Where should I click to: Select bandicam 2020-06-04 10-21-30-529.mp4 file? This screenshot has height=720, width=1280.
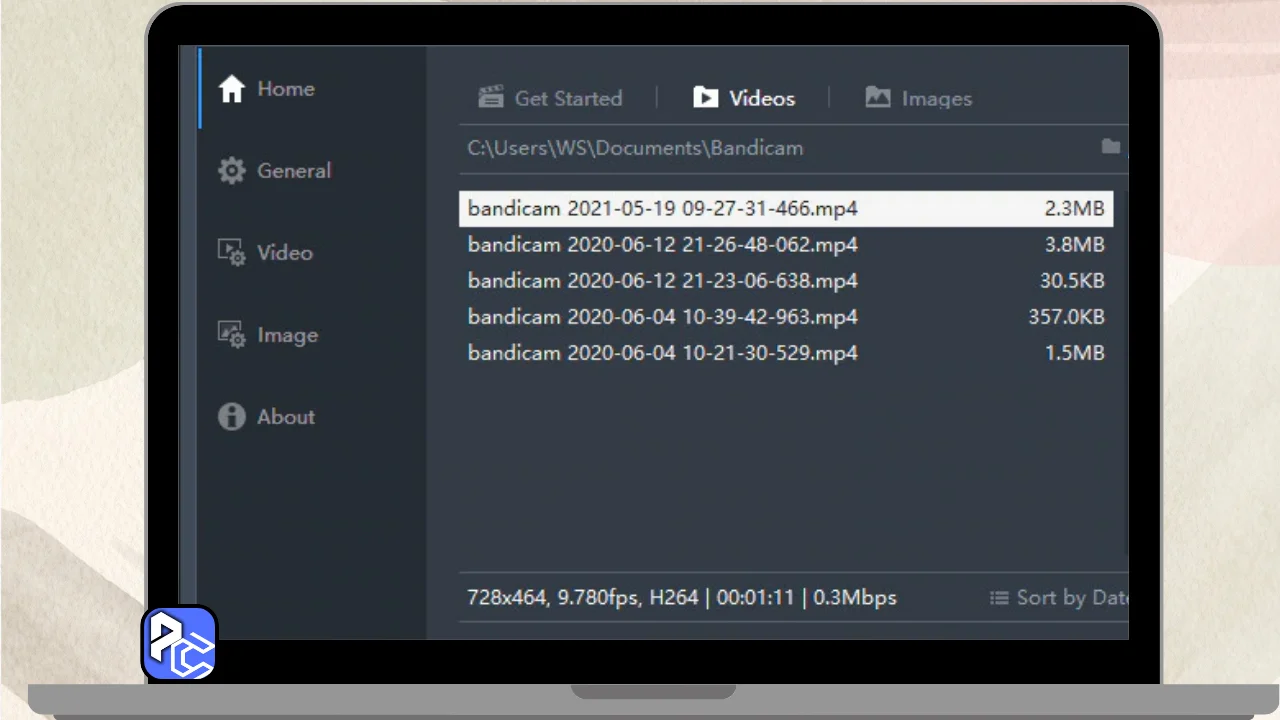662,353
